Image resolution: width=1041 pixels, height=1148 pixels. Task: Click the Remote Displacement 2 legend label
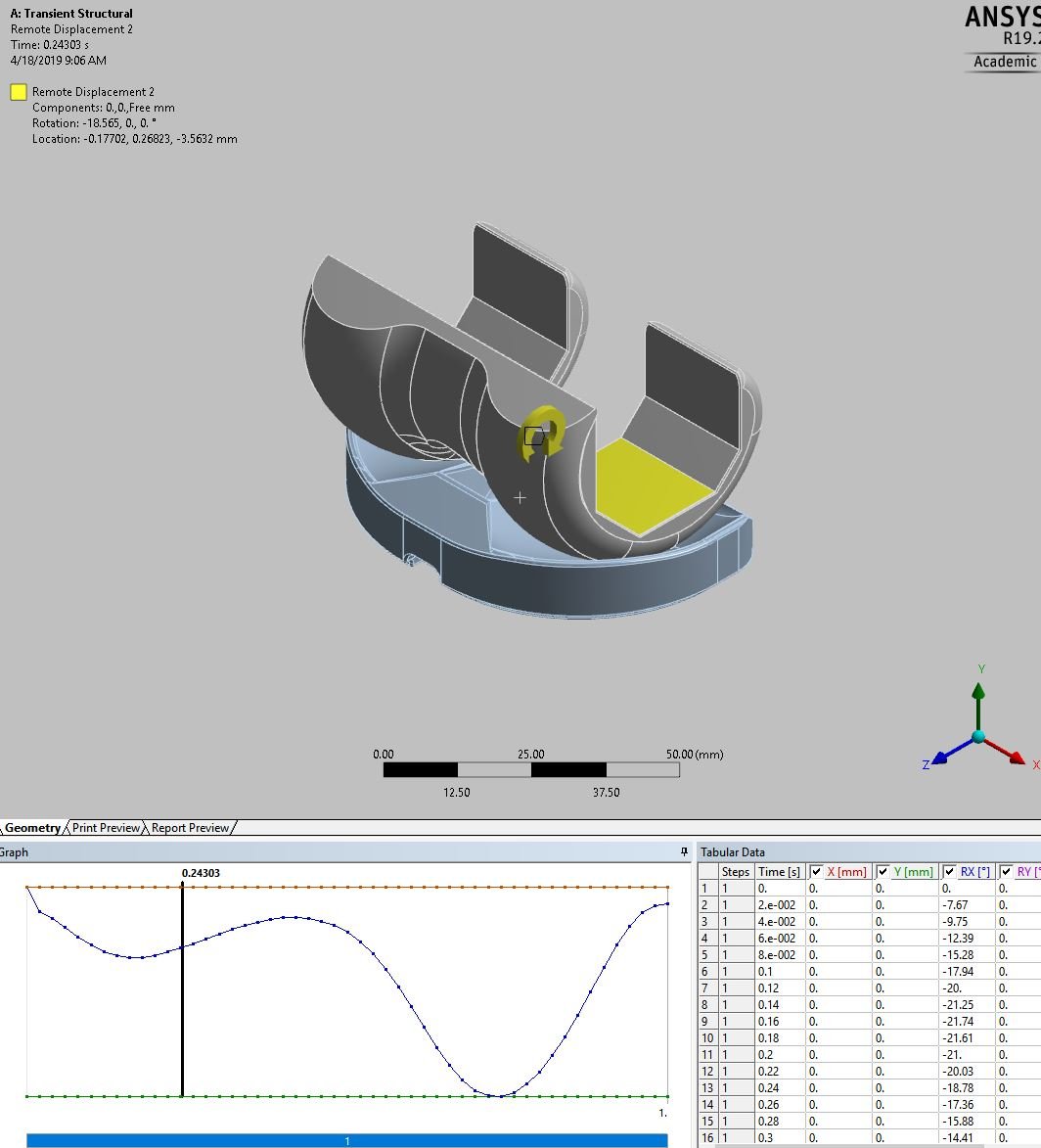[x=93, y=92]
